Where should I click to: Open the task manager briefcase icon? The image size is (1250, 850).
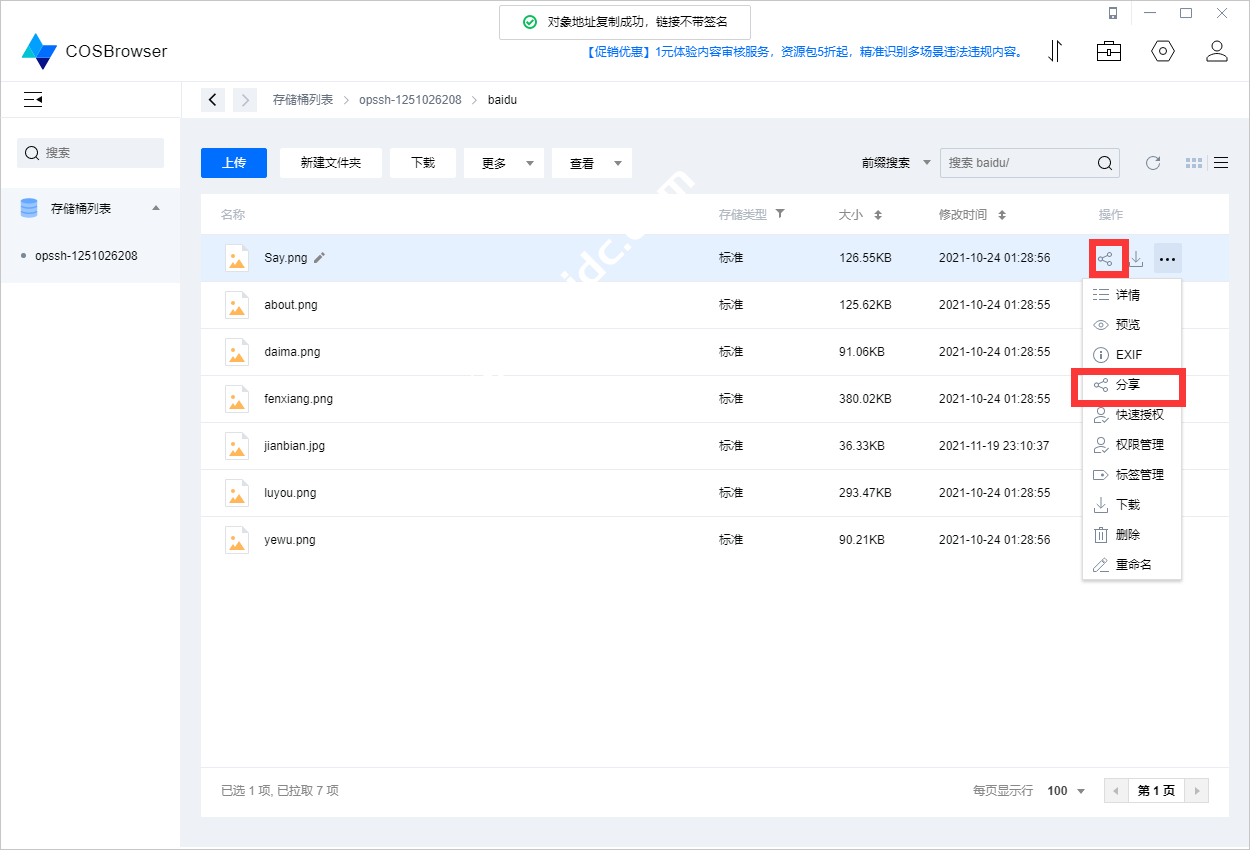click(x=1108, y=50)
